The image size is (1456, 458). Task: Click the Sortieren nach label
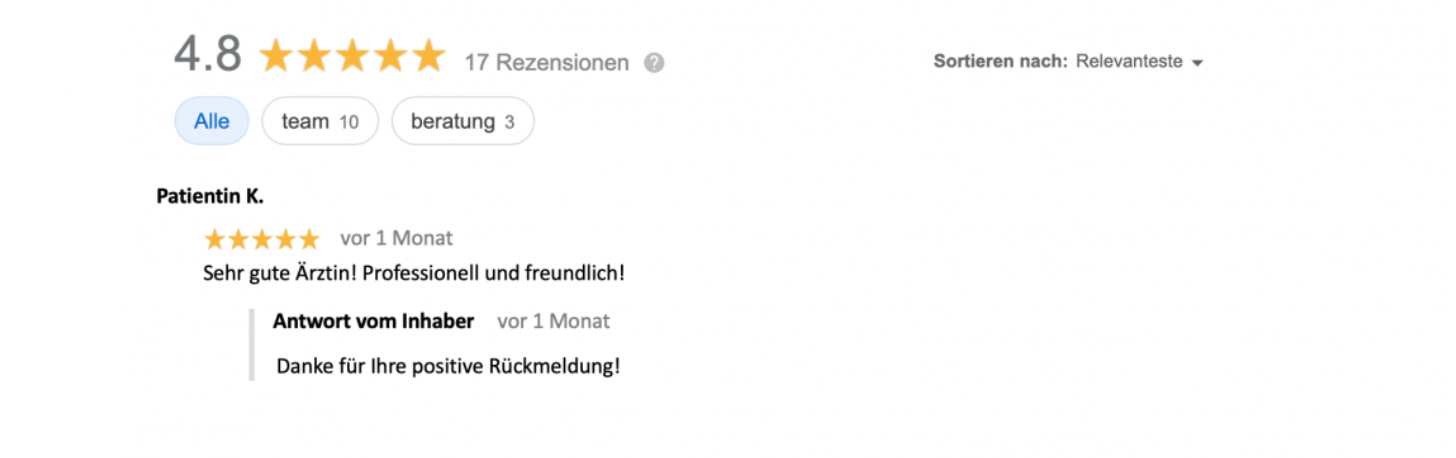1001,62
